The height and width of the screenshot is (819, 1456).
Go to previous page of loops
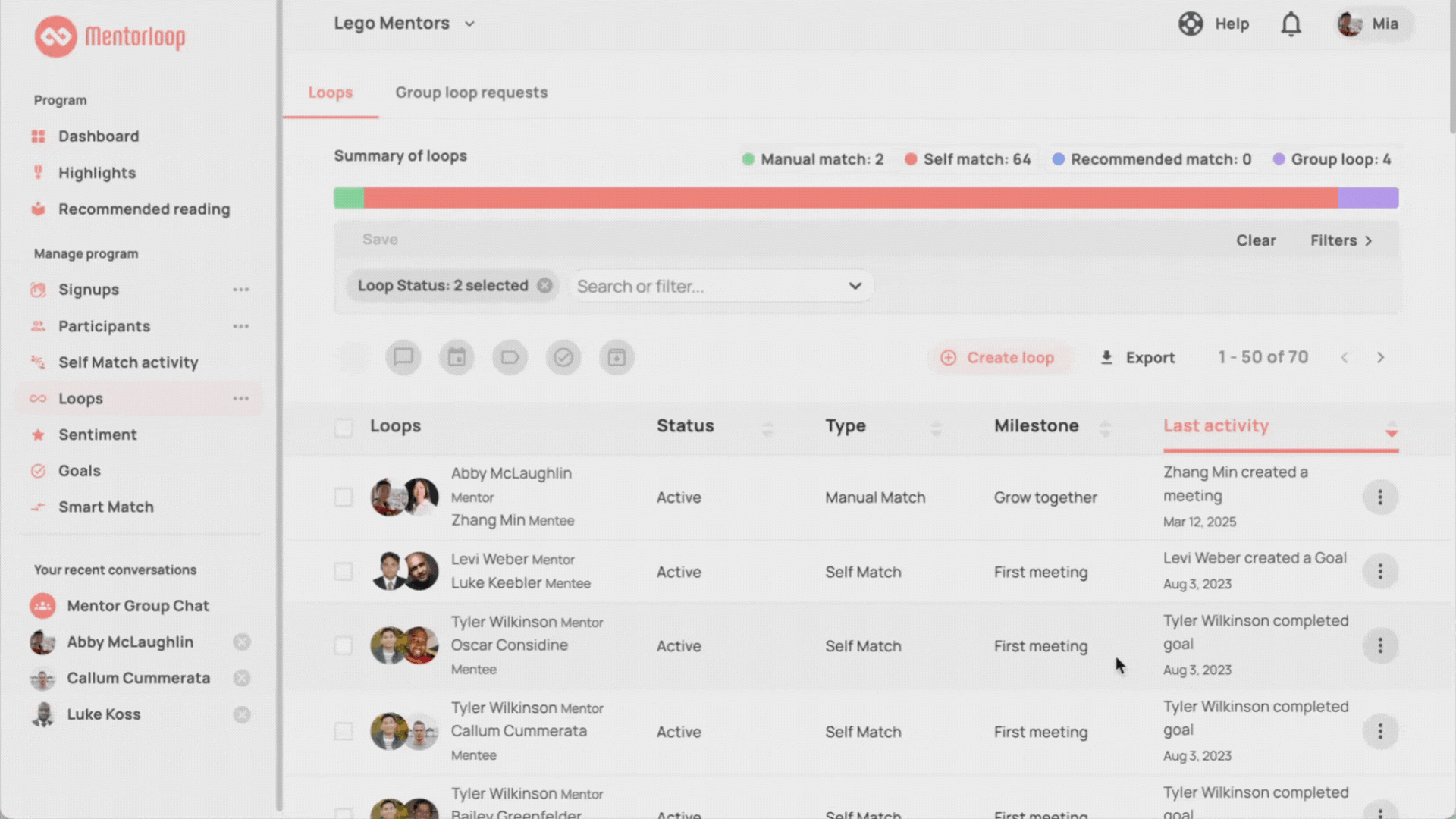(1344, 358)
